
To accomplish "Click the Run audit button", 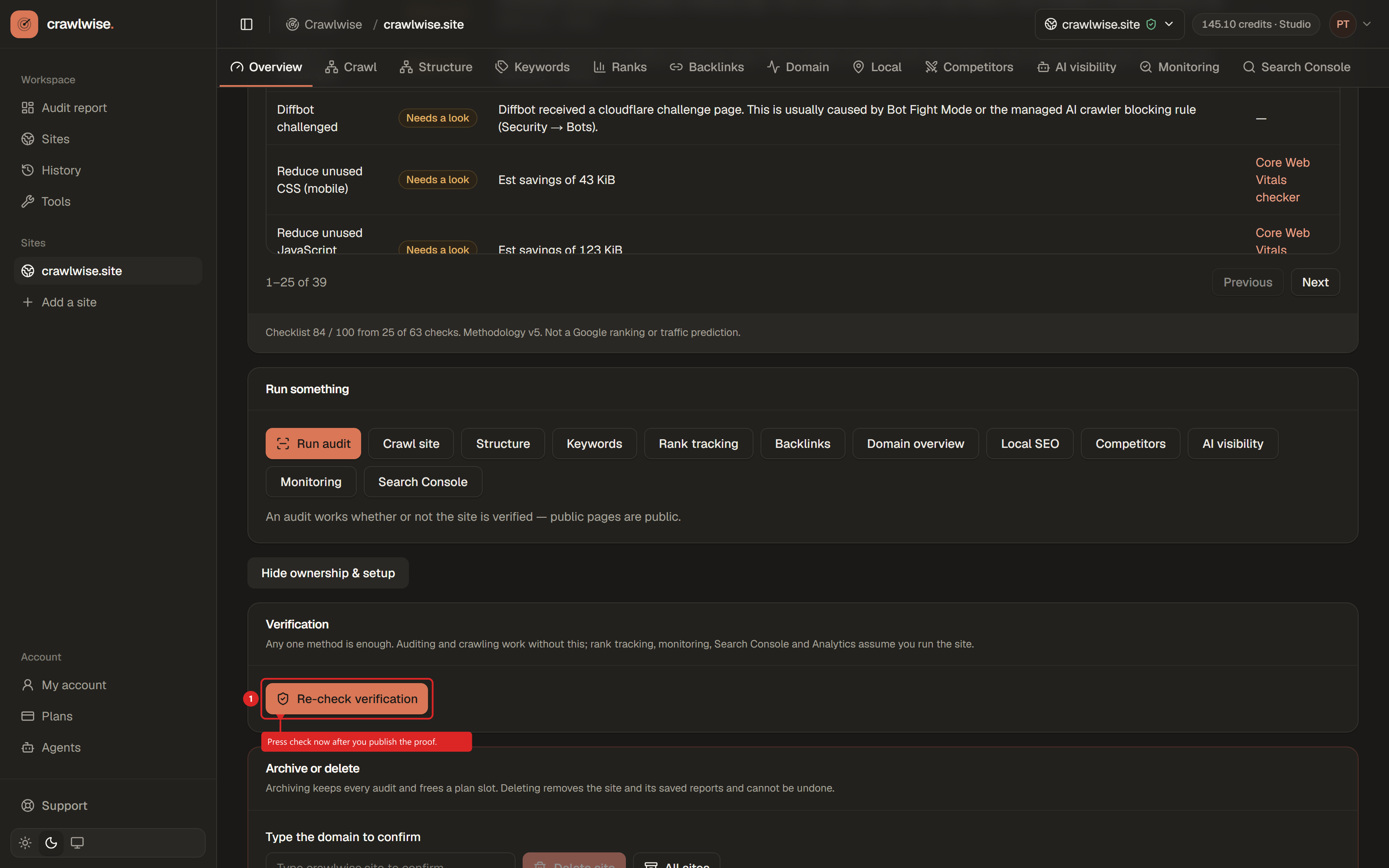I will coord(313,444).
